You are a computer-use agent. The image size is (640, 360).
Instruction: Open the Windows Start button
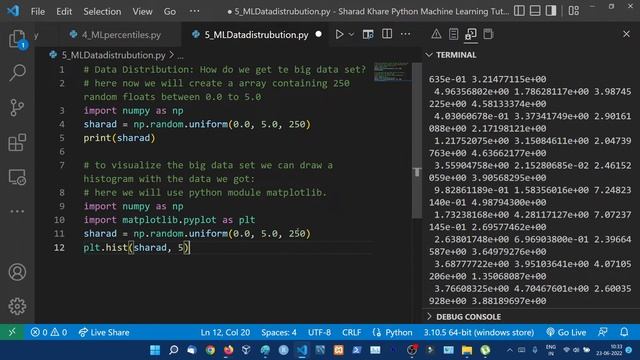[155, 350]
